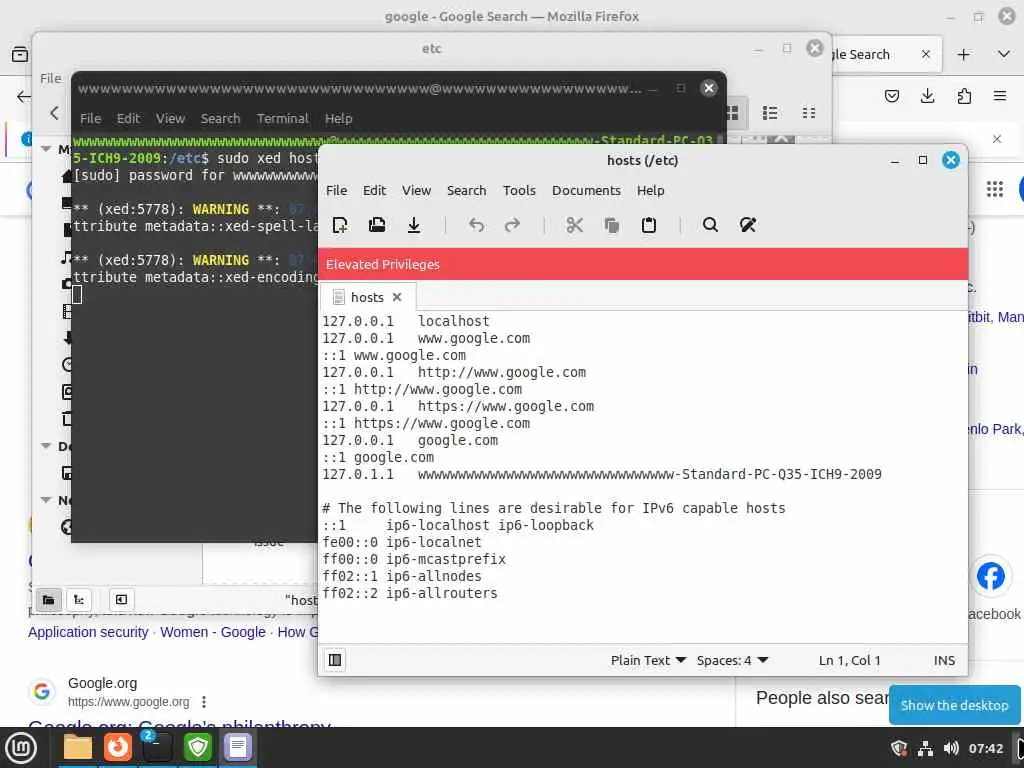
Task: Open the View menu in xed
Action: pyautogui.click(x=416, y=190)
